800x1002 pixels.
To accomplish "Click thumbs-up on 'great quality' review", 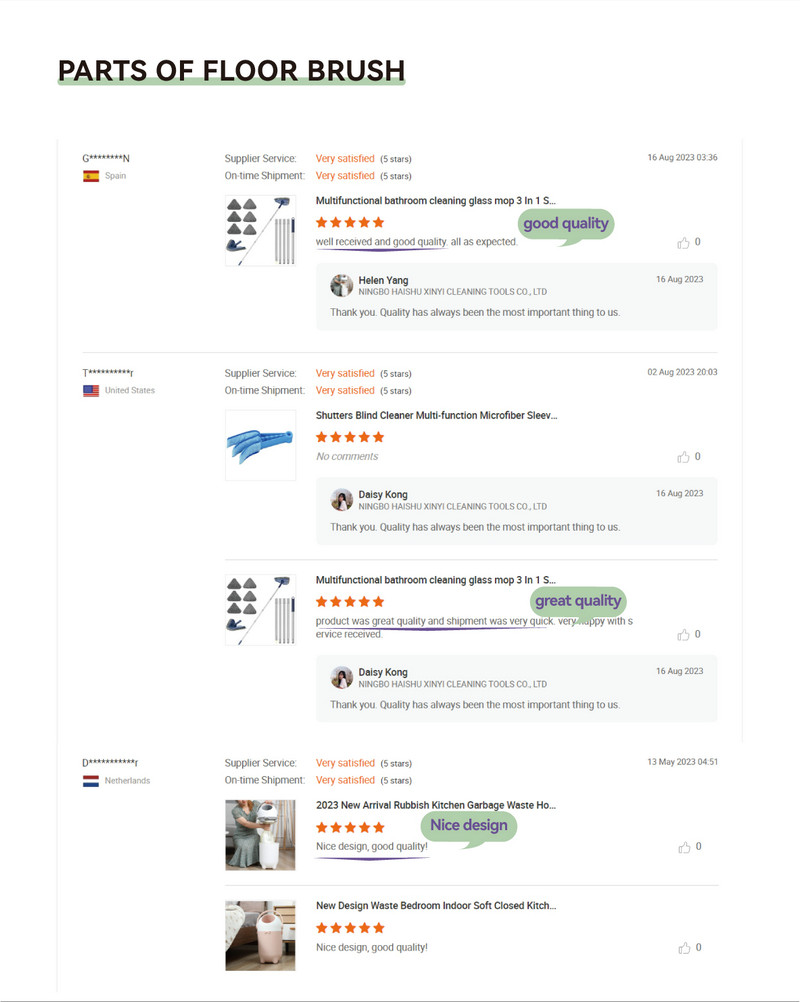I will pos(684,634).
